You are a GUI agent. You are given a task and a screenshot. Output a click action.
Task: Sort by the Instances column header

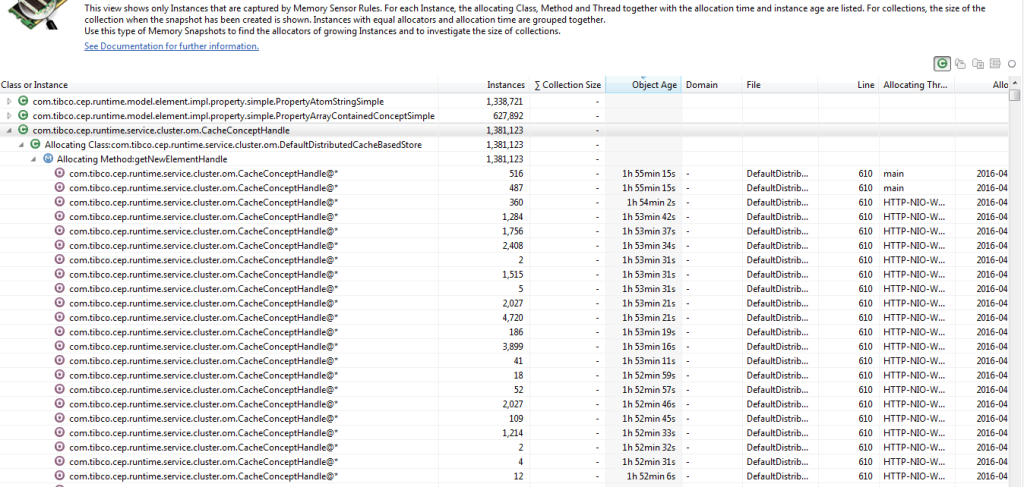coord(483,85)
